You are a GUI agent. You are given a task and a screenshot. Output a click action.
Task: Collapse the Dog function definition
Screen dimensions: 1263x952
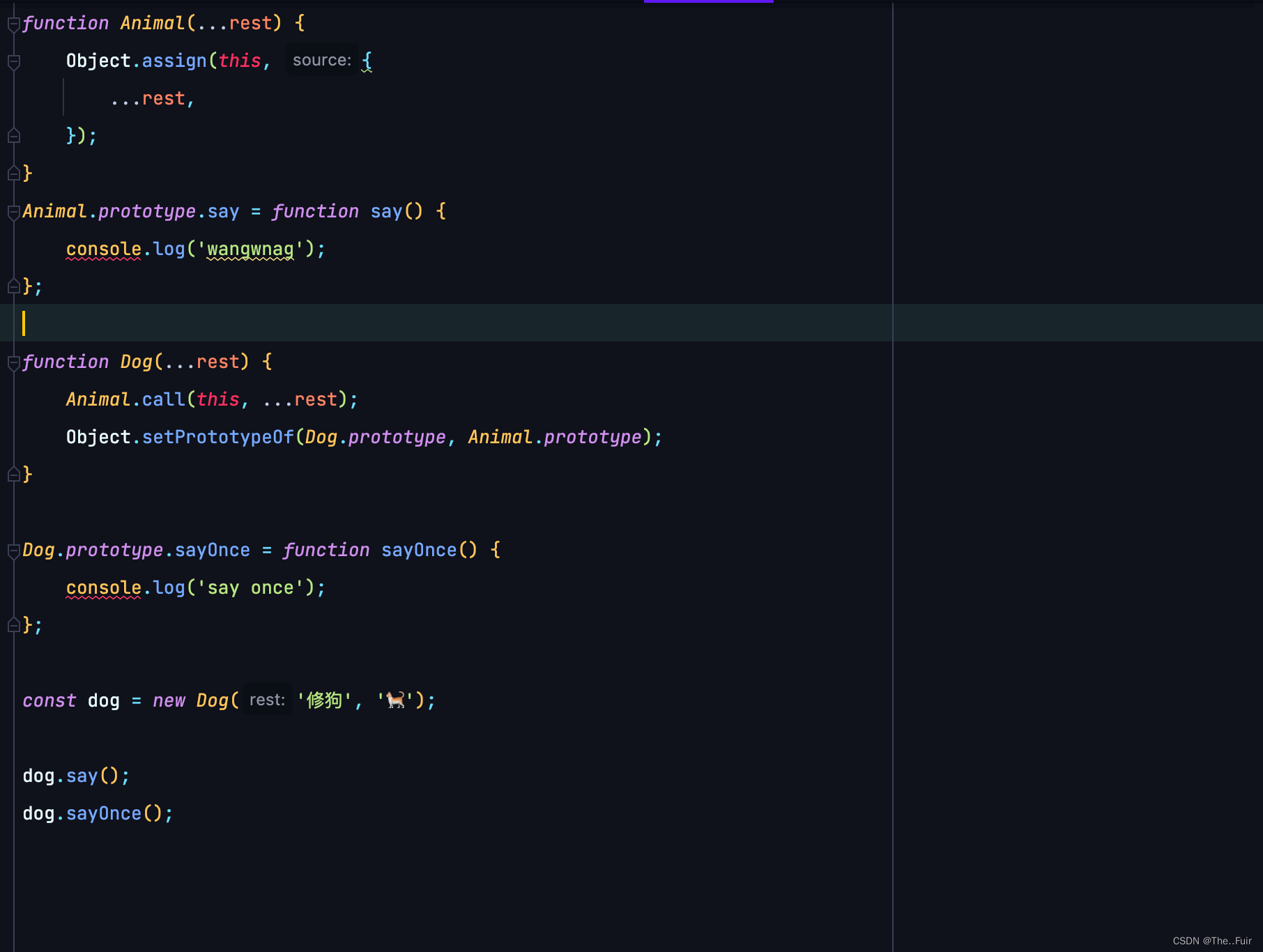[13, 361]
